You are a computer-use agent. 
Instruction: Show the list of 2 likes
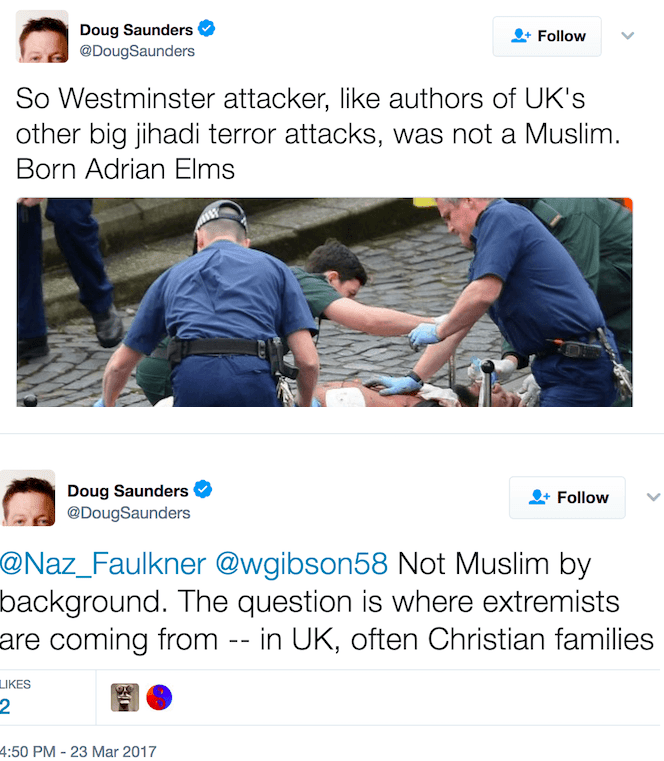[x=15, y=697]
